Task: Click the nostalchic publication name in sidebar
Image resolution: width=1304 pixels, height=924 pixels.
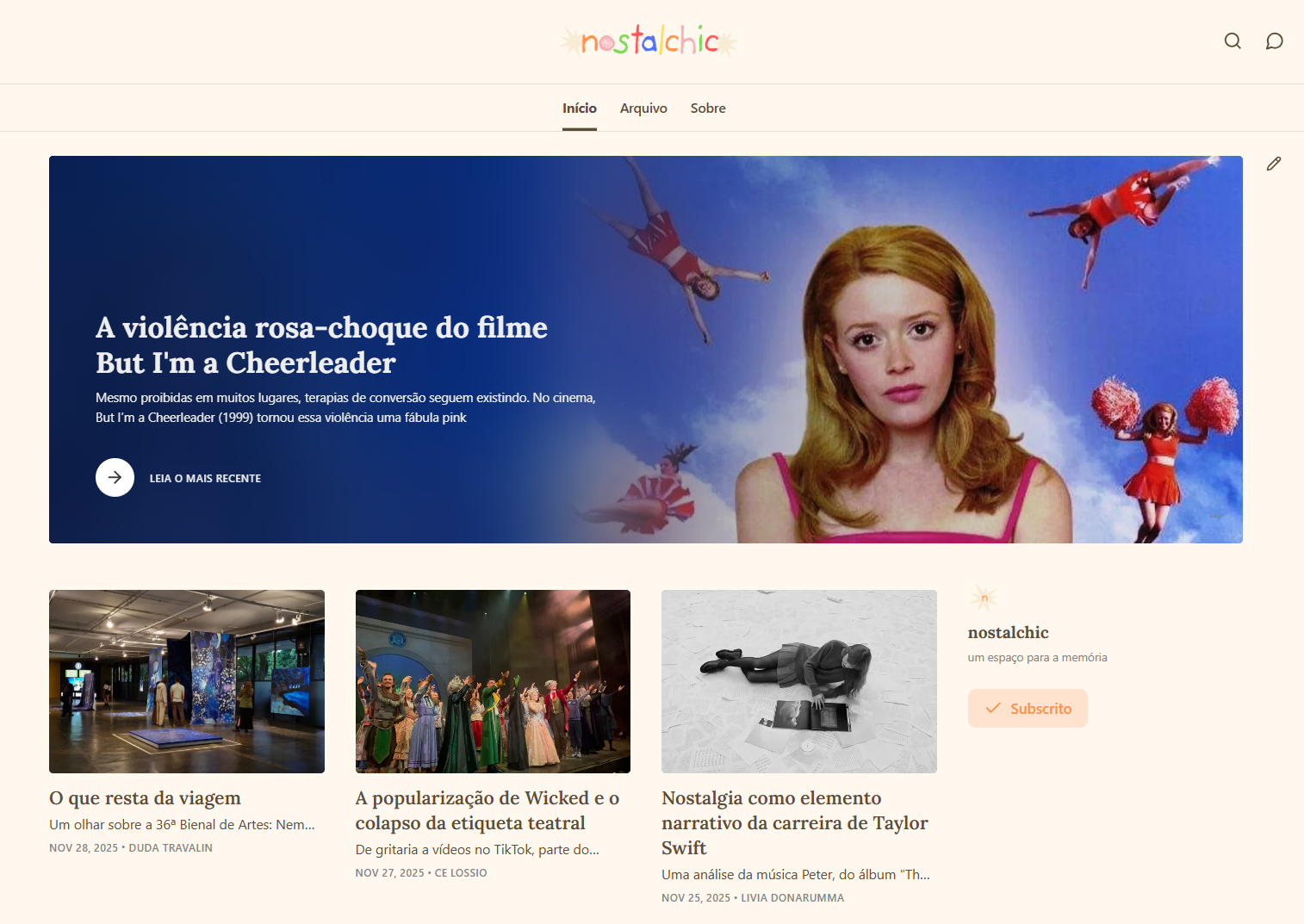Action: [1008, 632]
